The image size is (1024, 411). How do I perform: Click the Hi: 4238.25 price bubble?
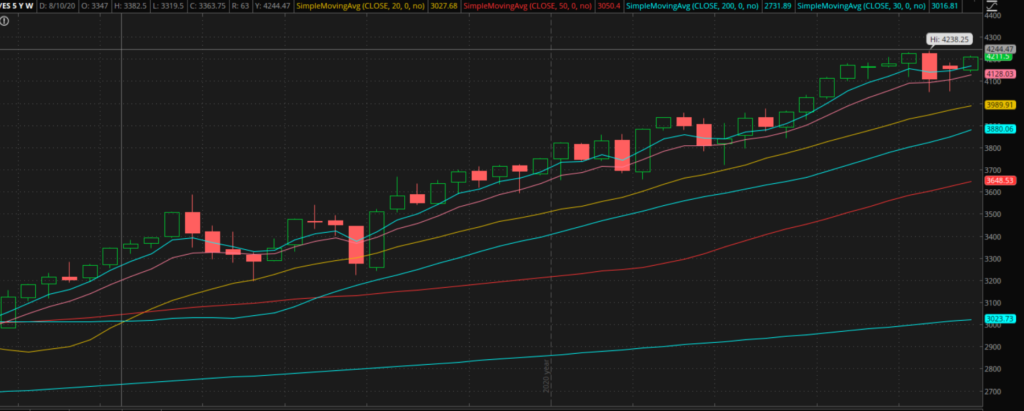950,39
